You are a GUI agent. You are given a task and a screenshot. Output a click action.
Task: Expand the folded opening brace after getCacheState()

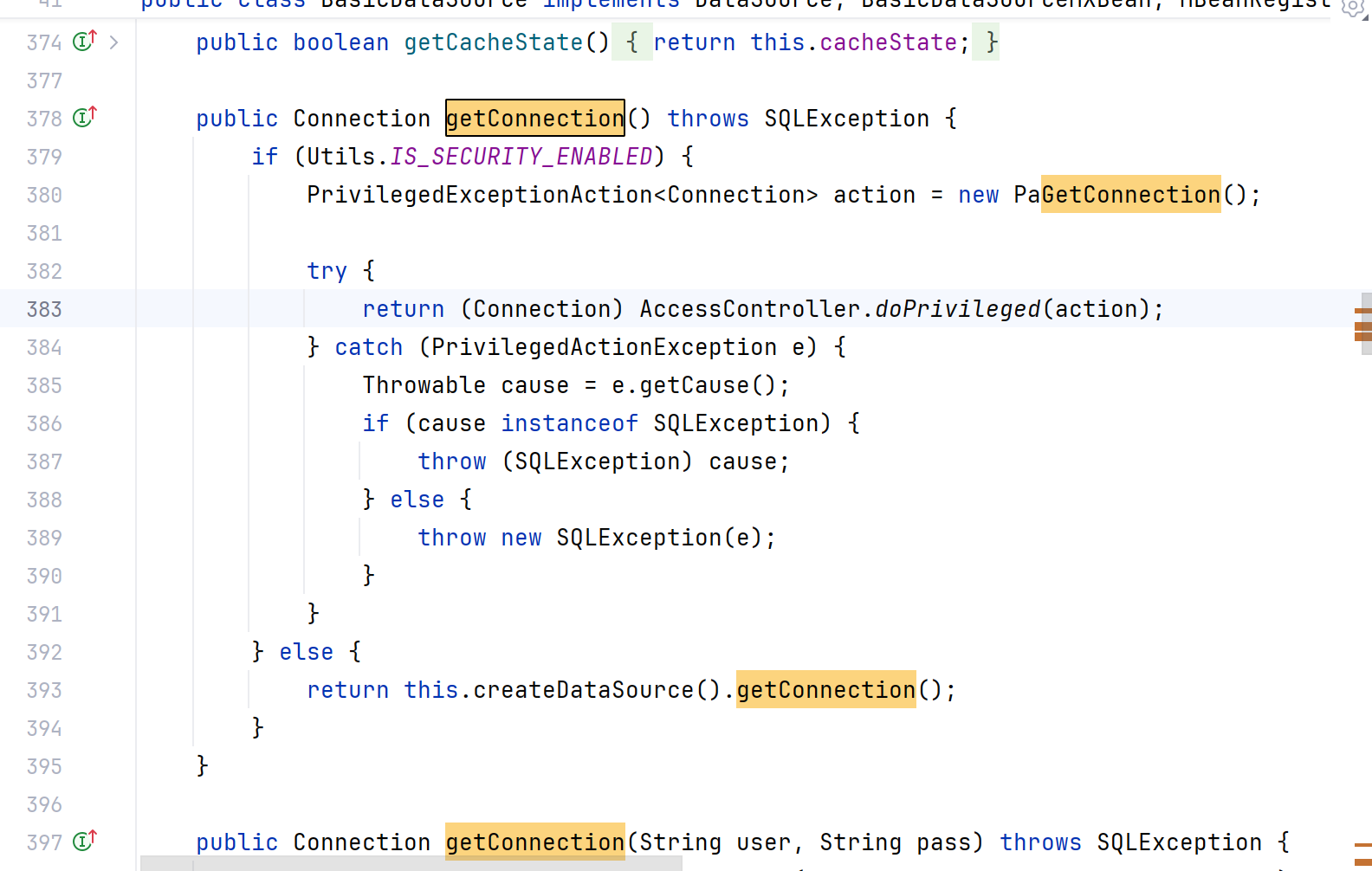[x=632, y=42]
